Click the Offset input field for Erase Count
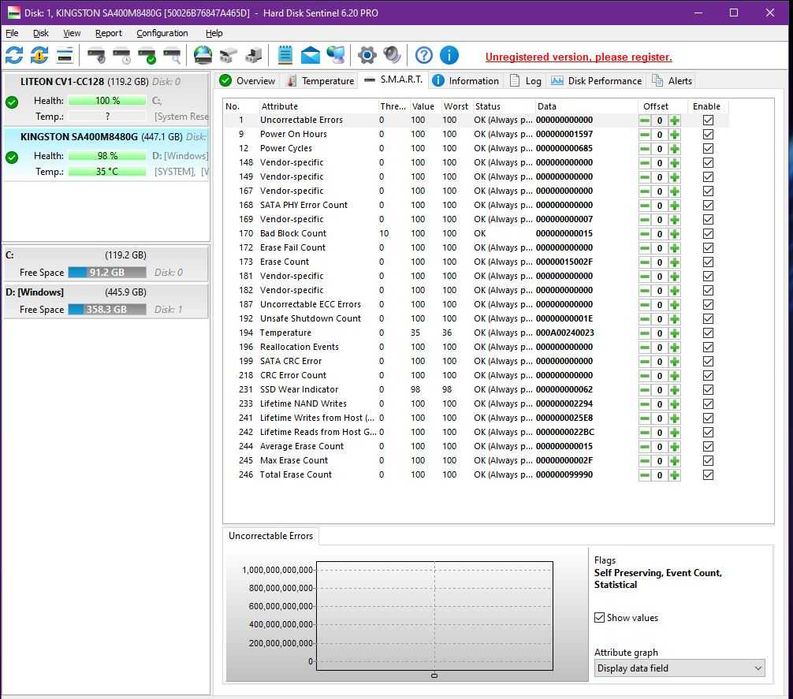 pos(659,262)
